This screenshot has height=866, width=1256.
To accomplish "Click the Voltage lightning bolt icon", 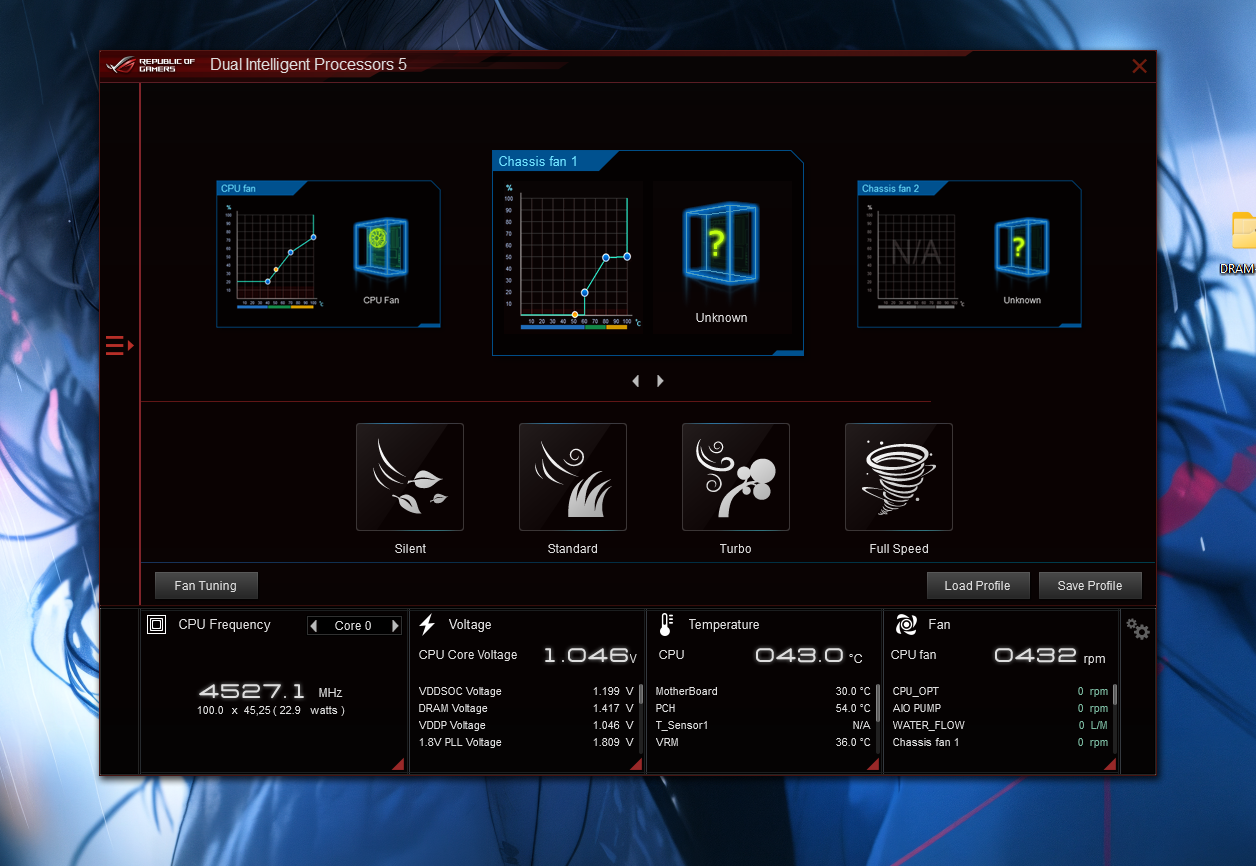I will (427, 625).
